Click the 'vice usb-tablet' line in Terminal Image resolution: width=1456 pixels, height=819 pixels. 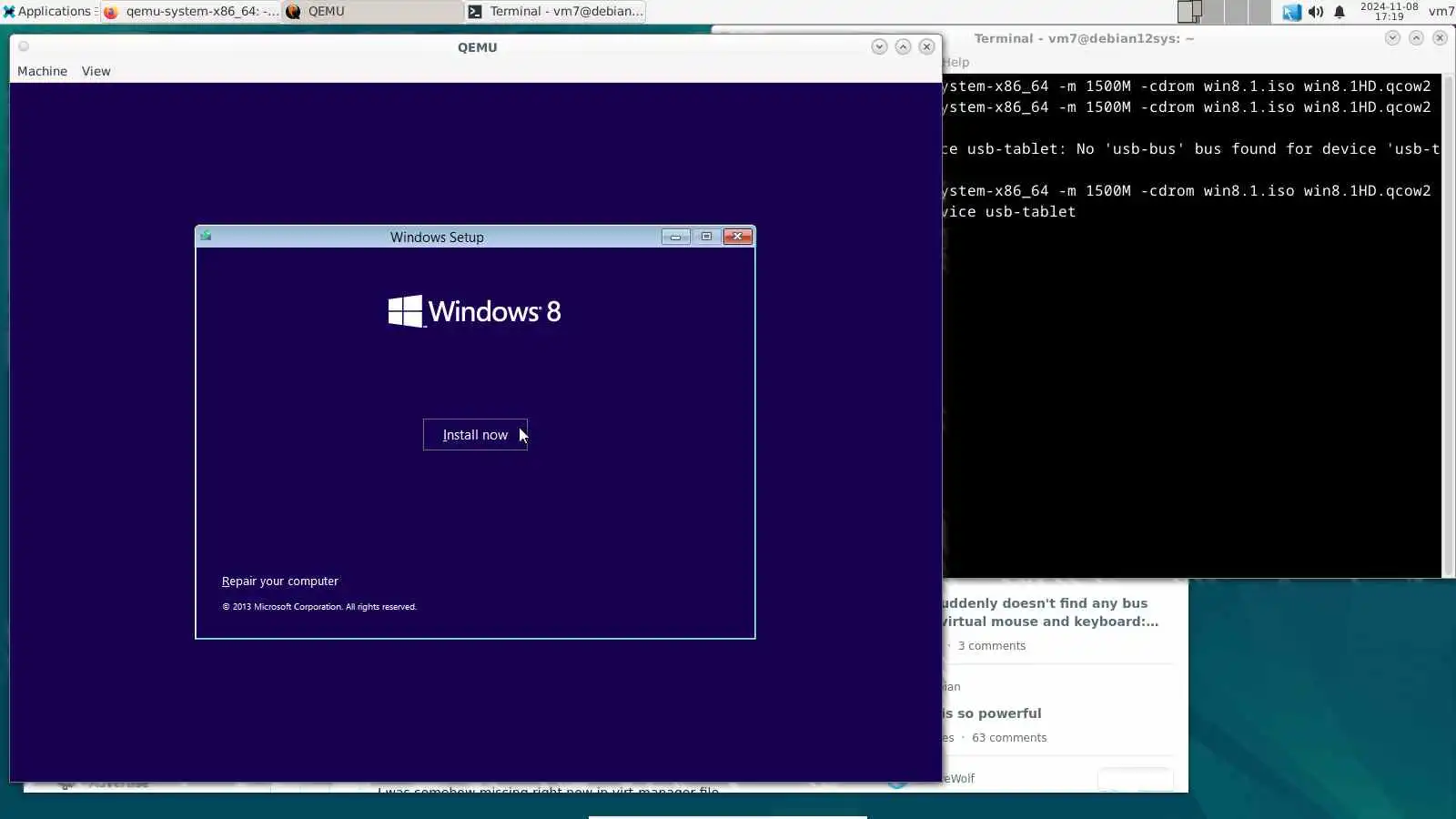point(1009,211)
